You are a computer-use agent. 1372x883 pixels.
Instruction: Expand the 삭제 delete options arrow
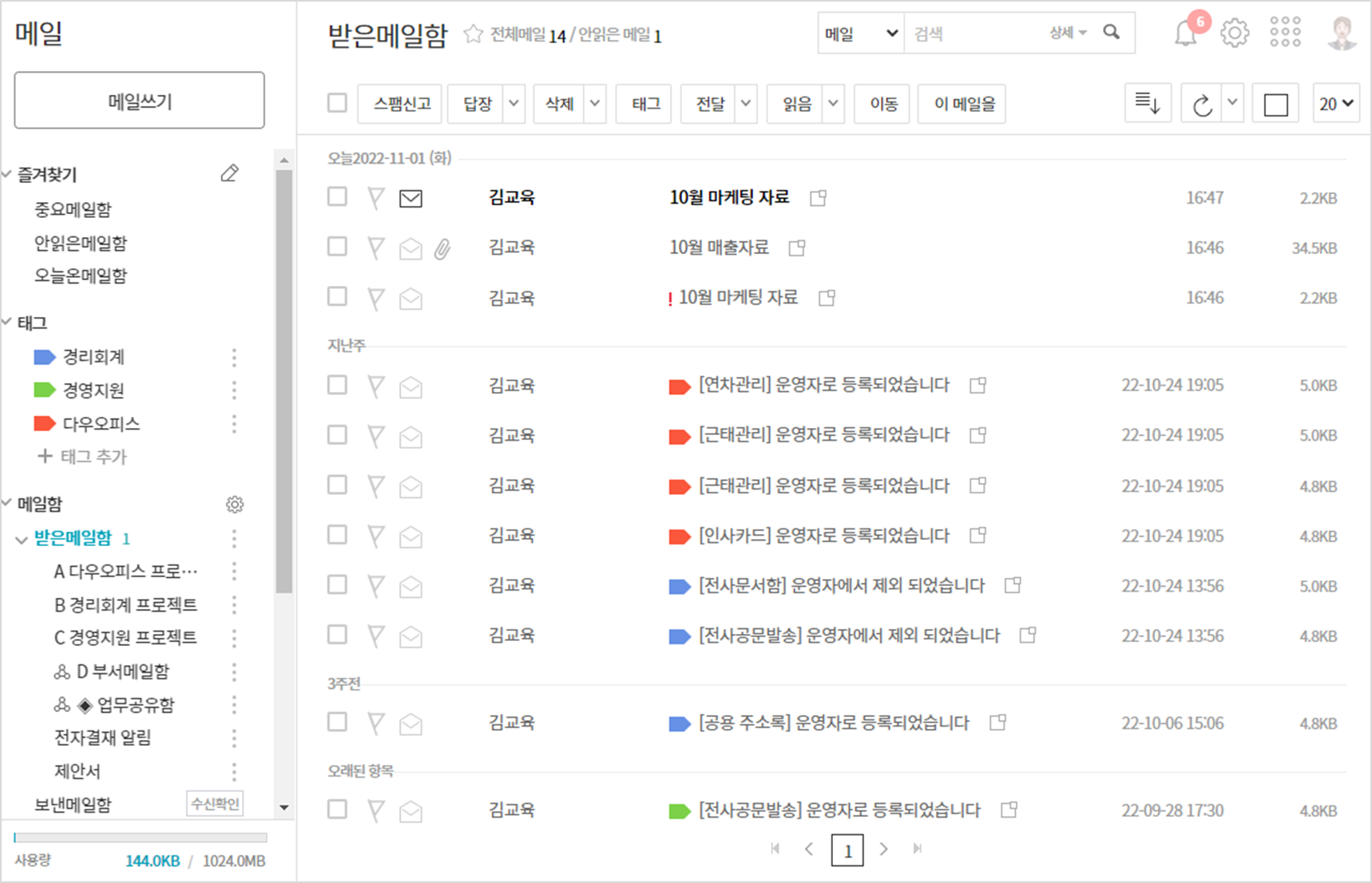(595, 104)
